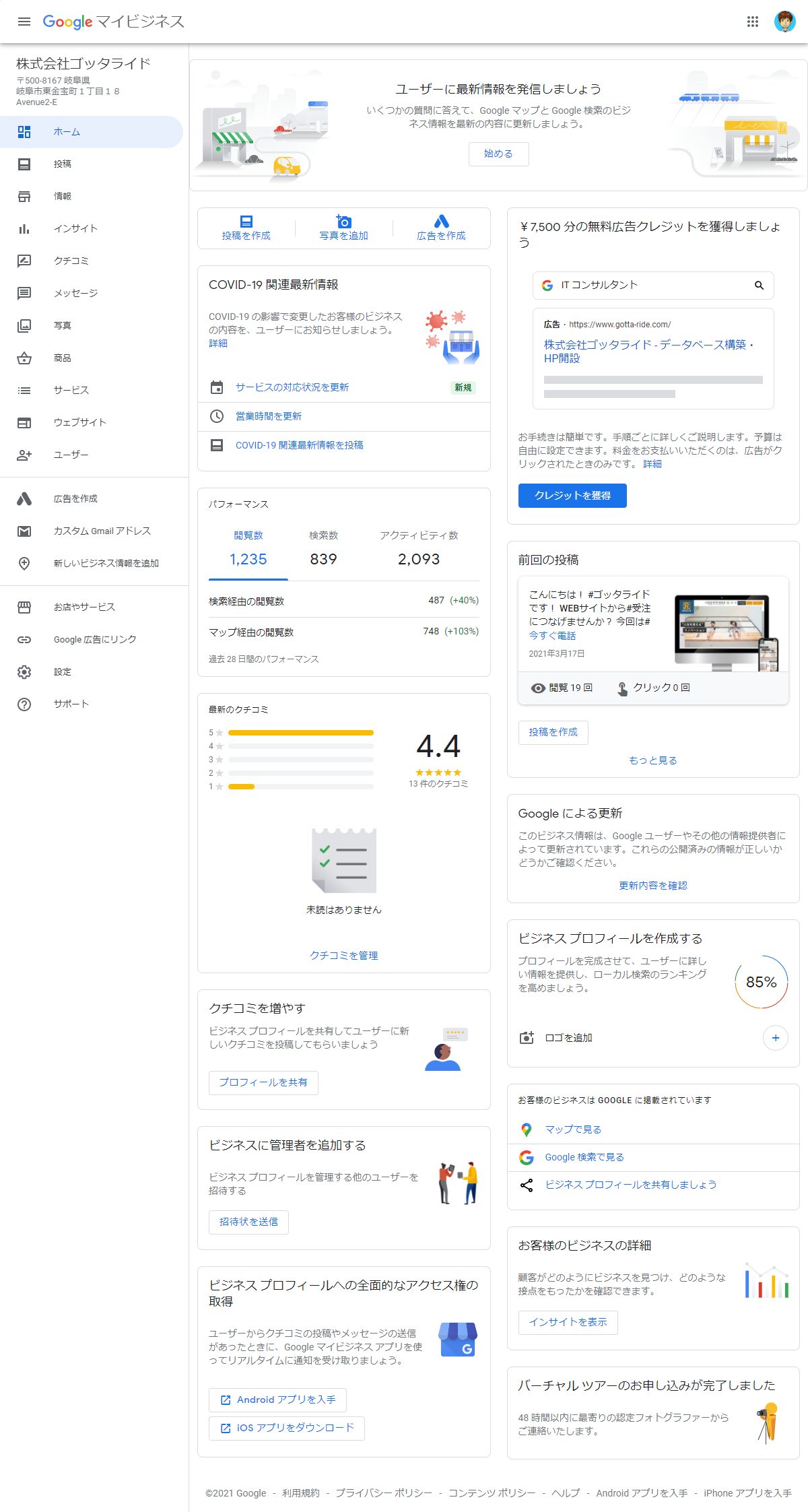Click the サービス list icon in sidebar

(24, 391)
